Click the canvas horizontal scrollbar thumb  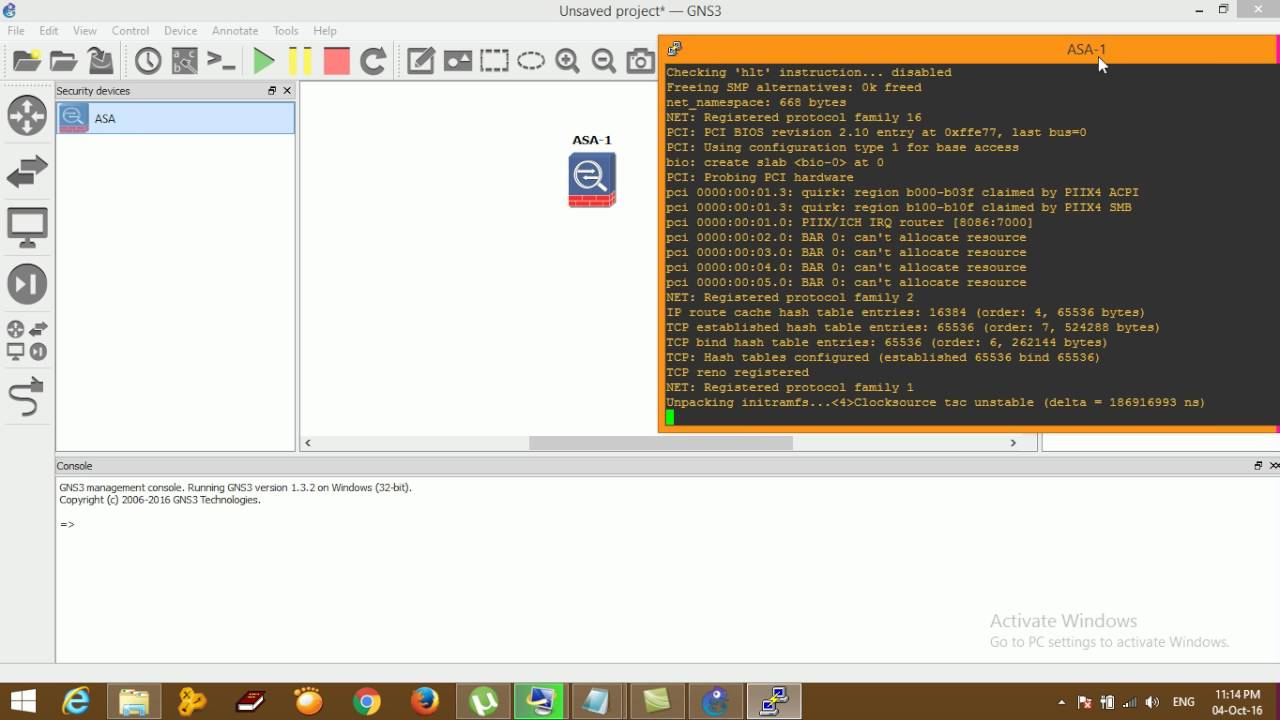pyautogui.click(x=661, y=443)
